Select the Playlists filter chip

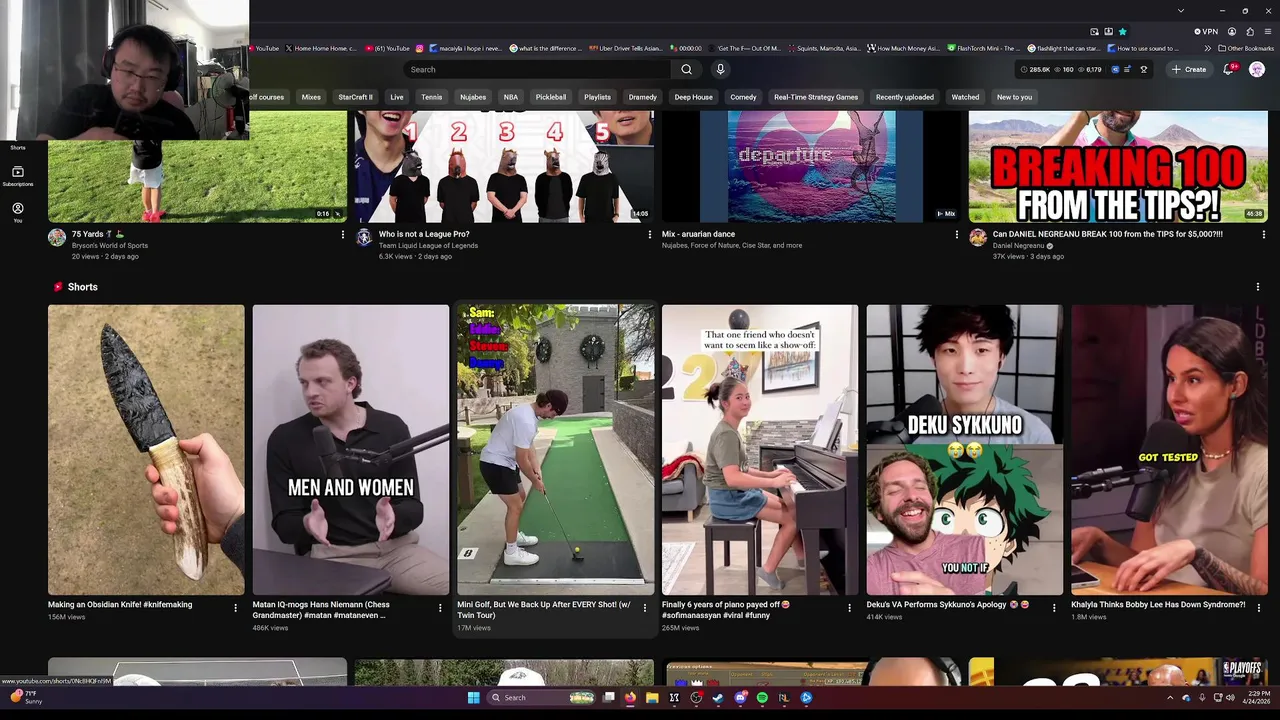597,97
